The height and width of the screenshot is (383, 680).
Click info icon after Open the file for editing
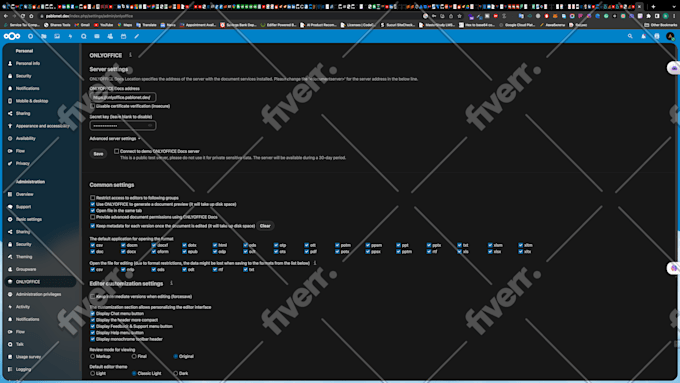tap(315, 263)
